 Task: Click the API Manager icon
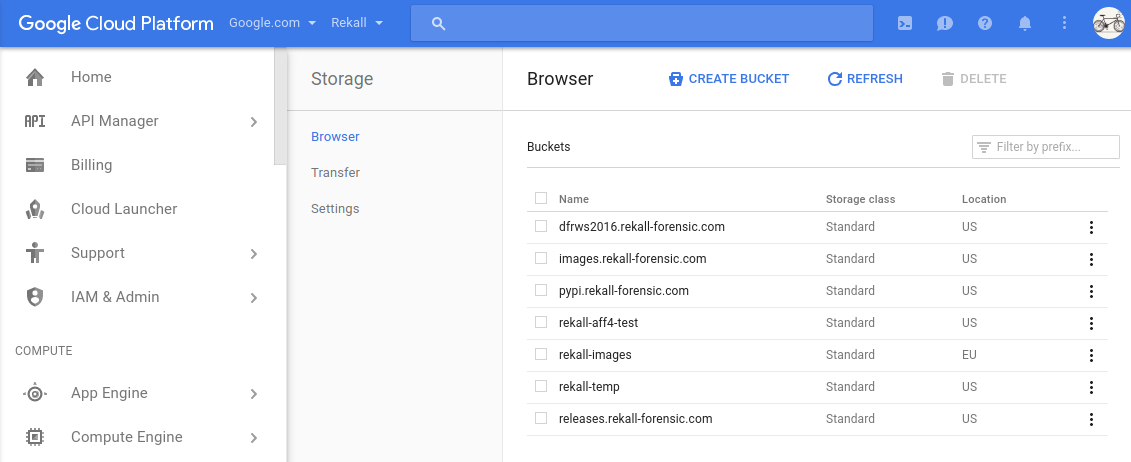pos(35,121)
